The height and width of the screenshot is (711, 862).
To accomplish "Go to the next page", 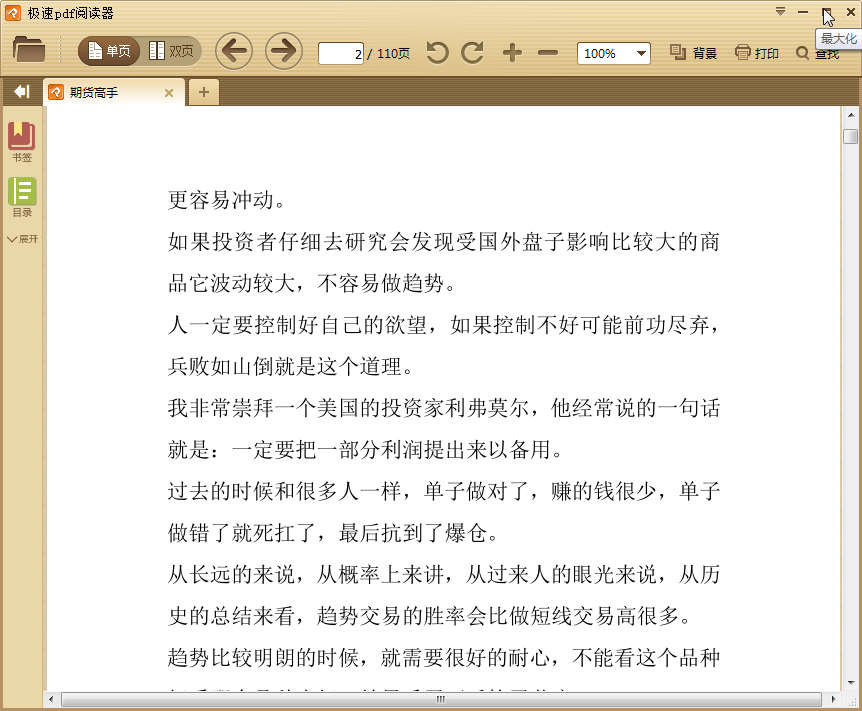I will tap(282, 50).
